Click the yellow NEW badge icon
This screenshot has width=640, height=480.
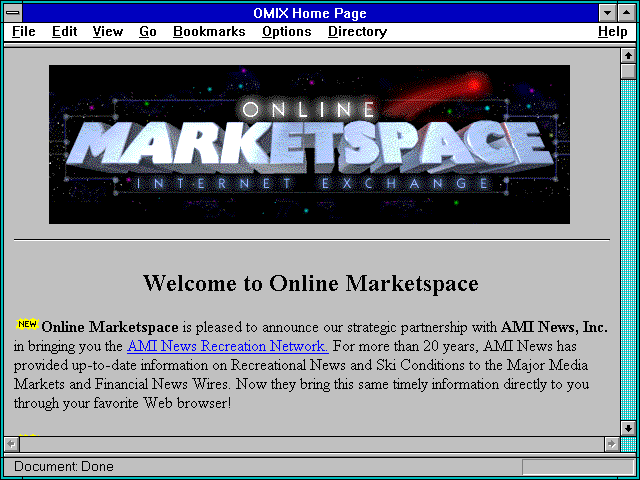[27, 324]
